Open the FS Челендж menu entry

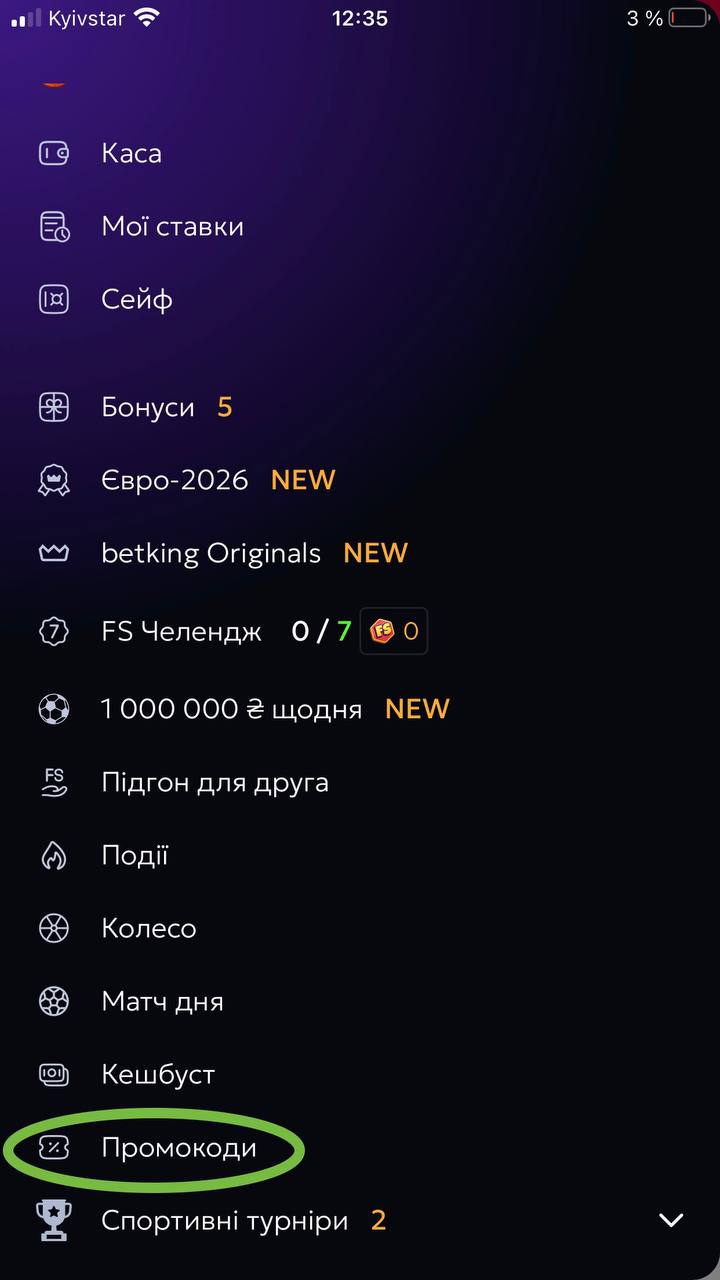pyautogui.click(x=181, y=632)
